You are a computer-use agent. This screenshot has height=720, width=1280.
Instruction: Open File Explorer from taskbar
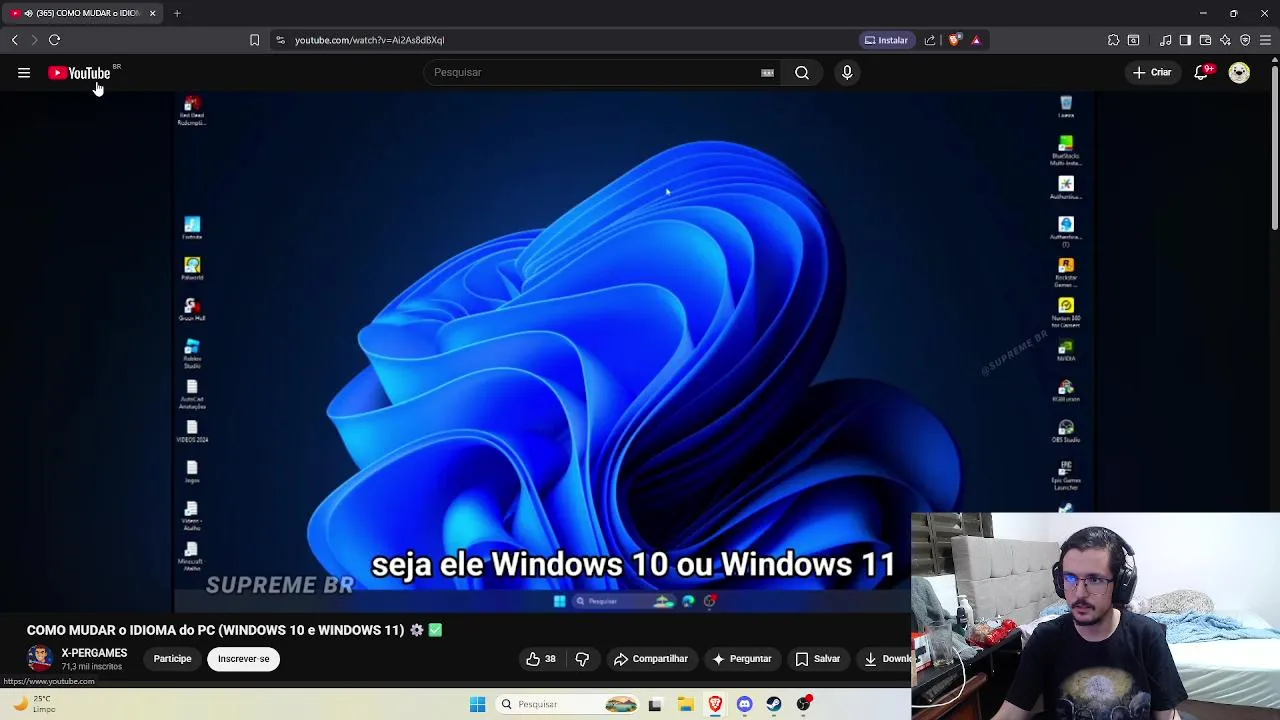(686, 704)
